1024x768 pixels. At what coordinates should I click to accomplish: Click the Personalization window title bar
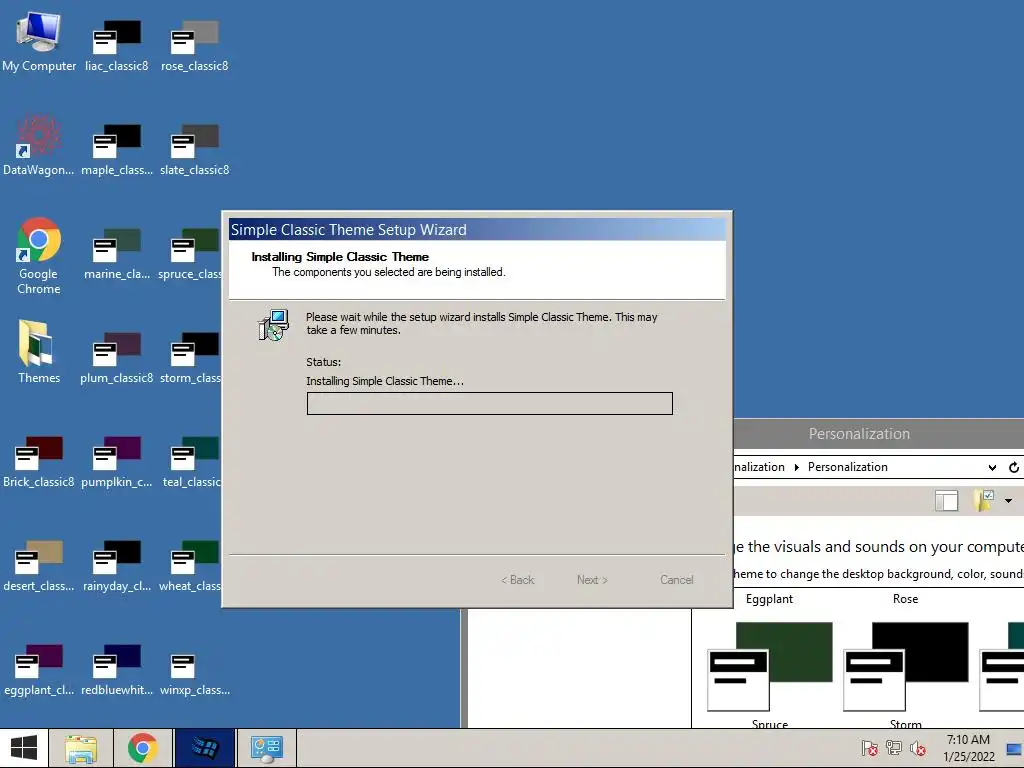(878, 434)
